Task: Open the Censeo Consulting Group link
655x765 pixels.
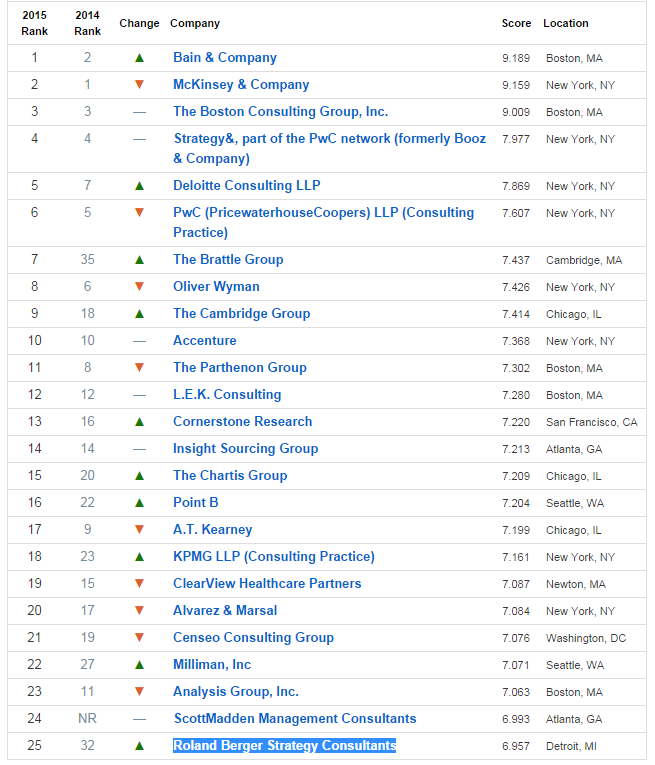Action: [253, 637]
